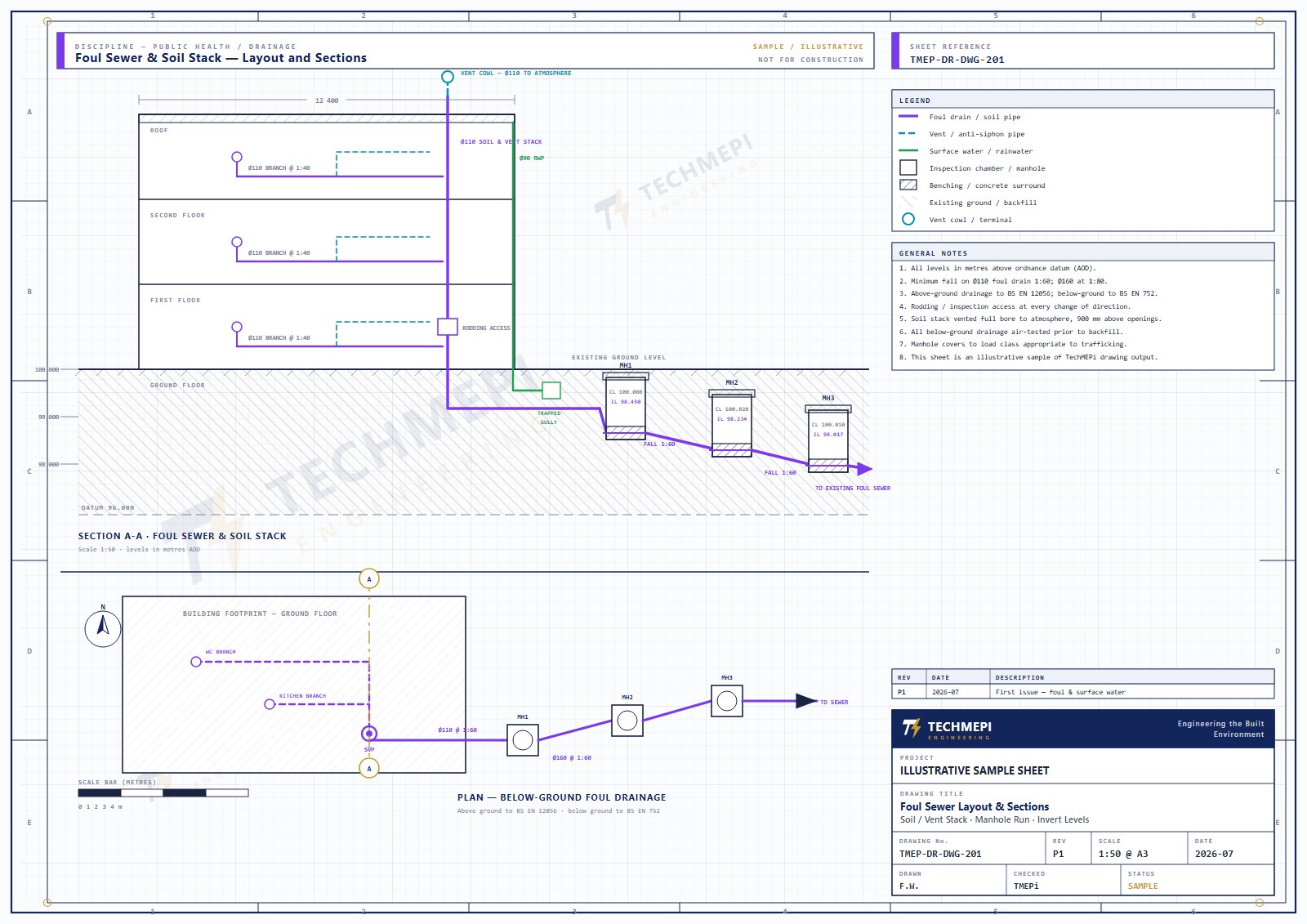
Task: Click the 'VENT COWL – Ø110 TO ATMOSPHERE' label
Action: coord(516,74)
